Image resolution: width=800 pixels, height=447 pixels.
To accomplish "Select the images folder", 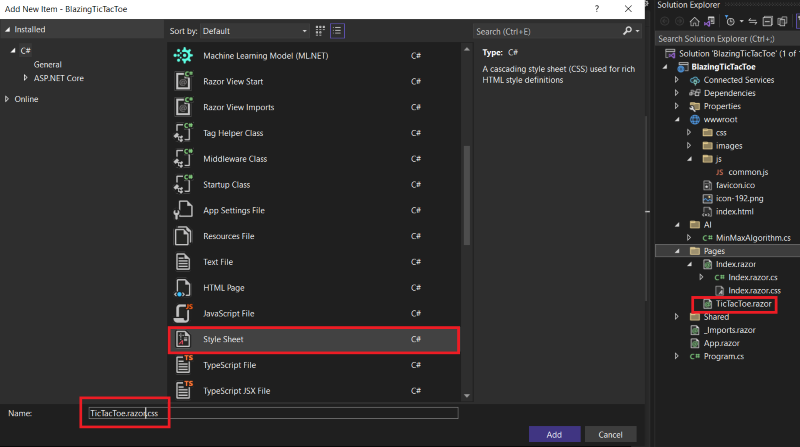I will pos(729,146).
